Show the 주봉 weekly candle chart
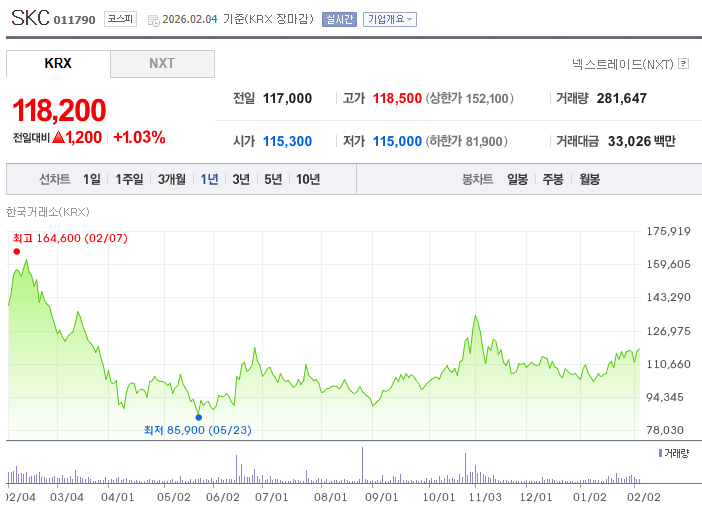This screenshot has height=509, width=702. [553, 180]
